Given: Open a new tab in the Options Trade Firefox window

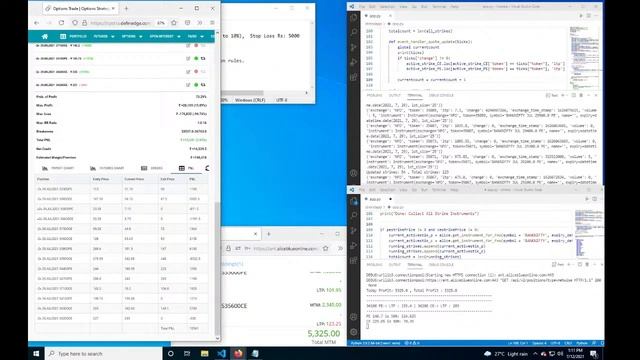Looking at the screenshot, I should 126,8.
